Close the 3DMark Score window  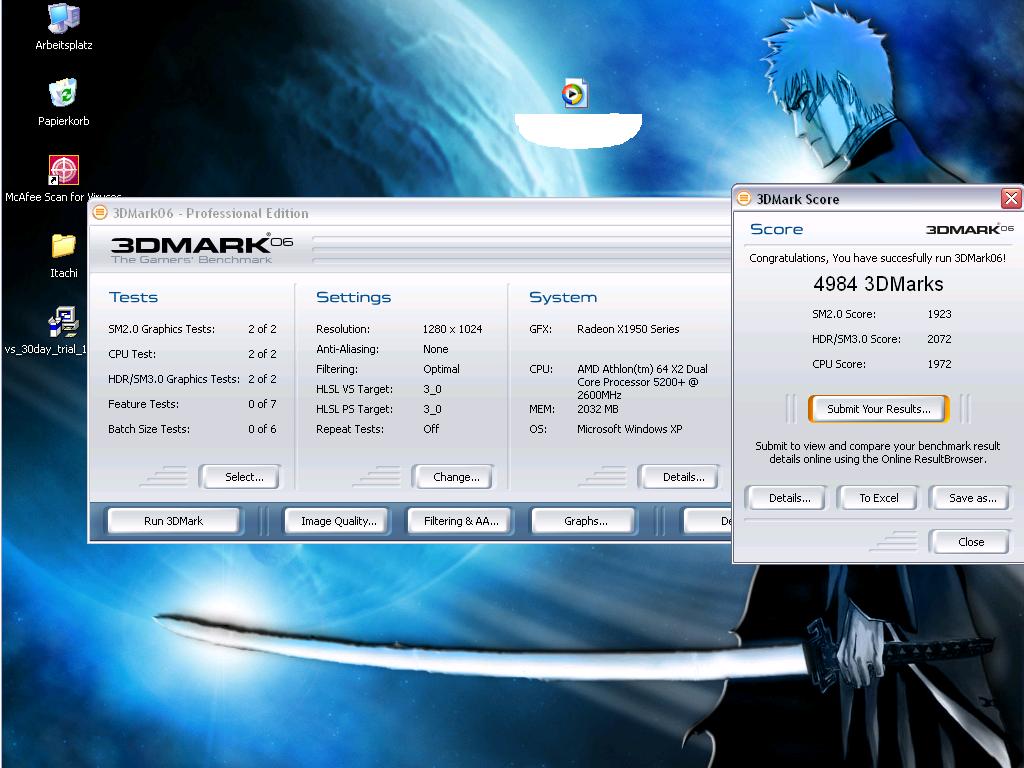click(x=1011, y=199)
